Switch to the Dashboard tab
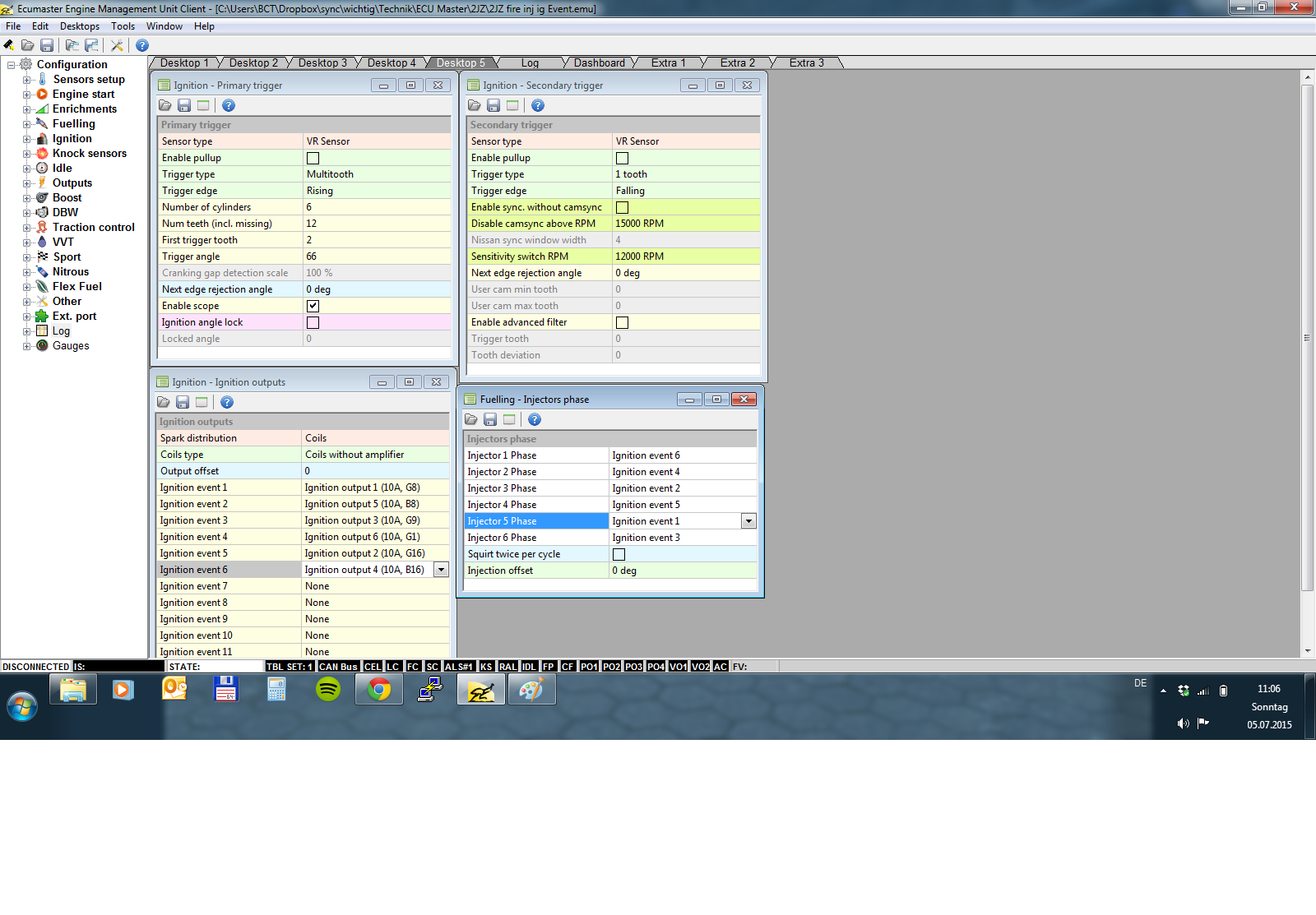The width and height of the screenshot is (1316, 915). (x=599, y=62)
